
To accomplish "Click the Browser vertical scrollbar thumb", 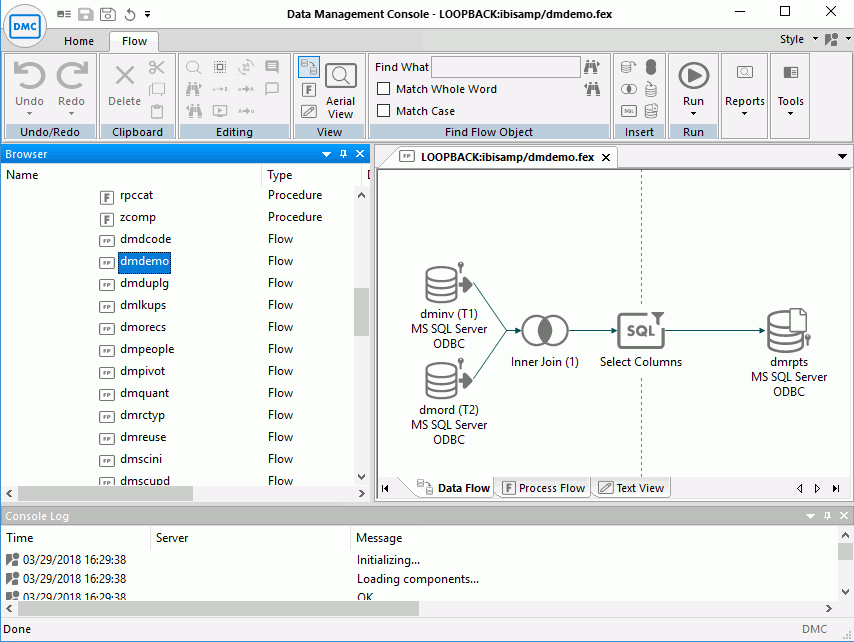I will [x=361, y=312].
